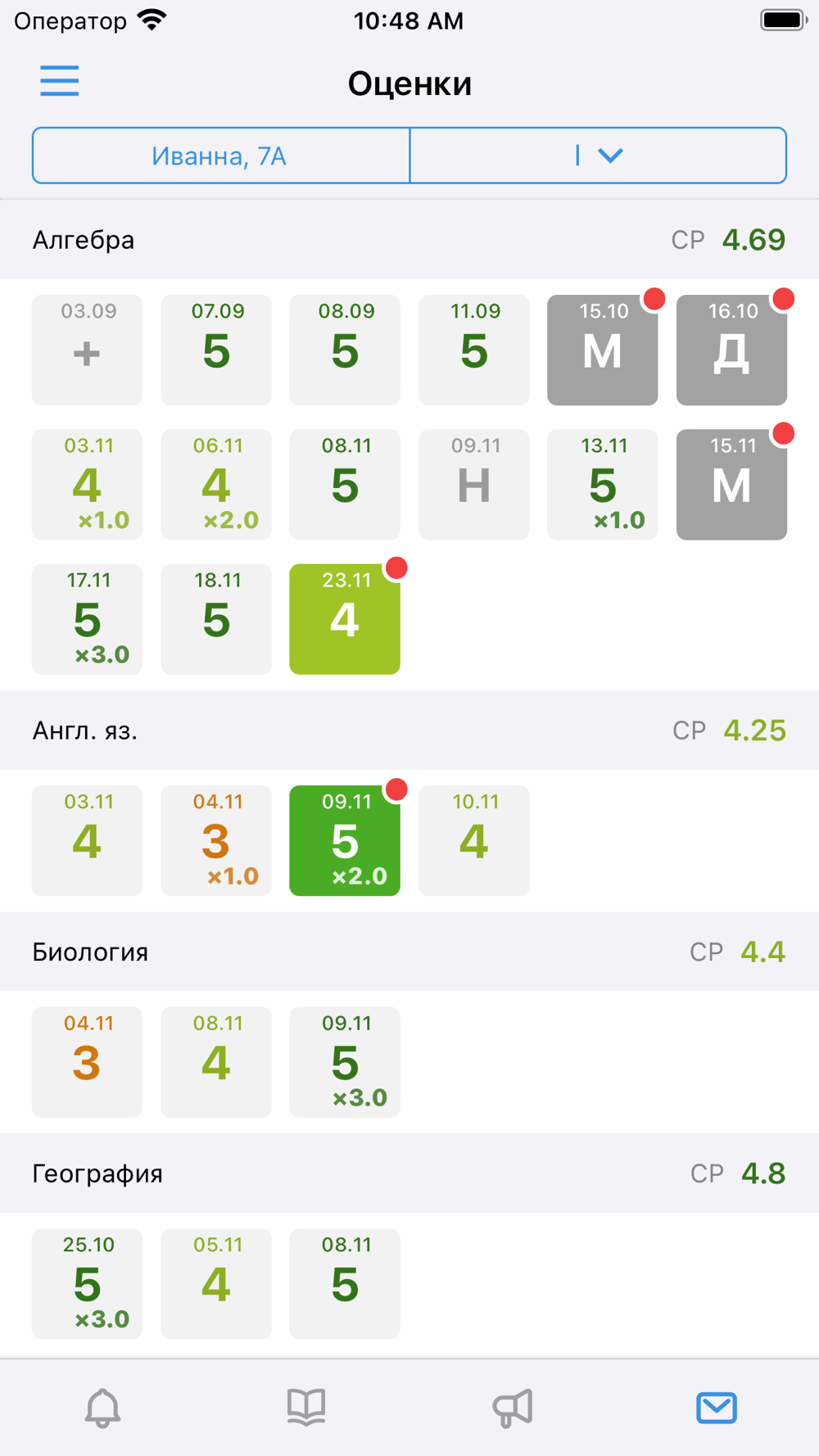Open the М mark dated 15.10
The height and width of the screenshot is (1456, 819).
(603, 350)
